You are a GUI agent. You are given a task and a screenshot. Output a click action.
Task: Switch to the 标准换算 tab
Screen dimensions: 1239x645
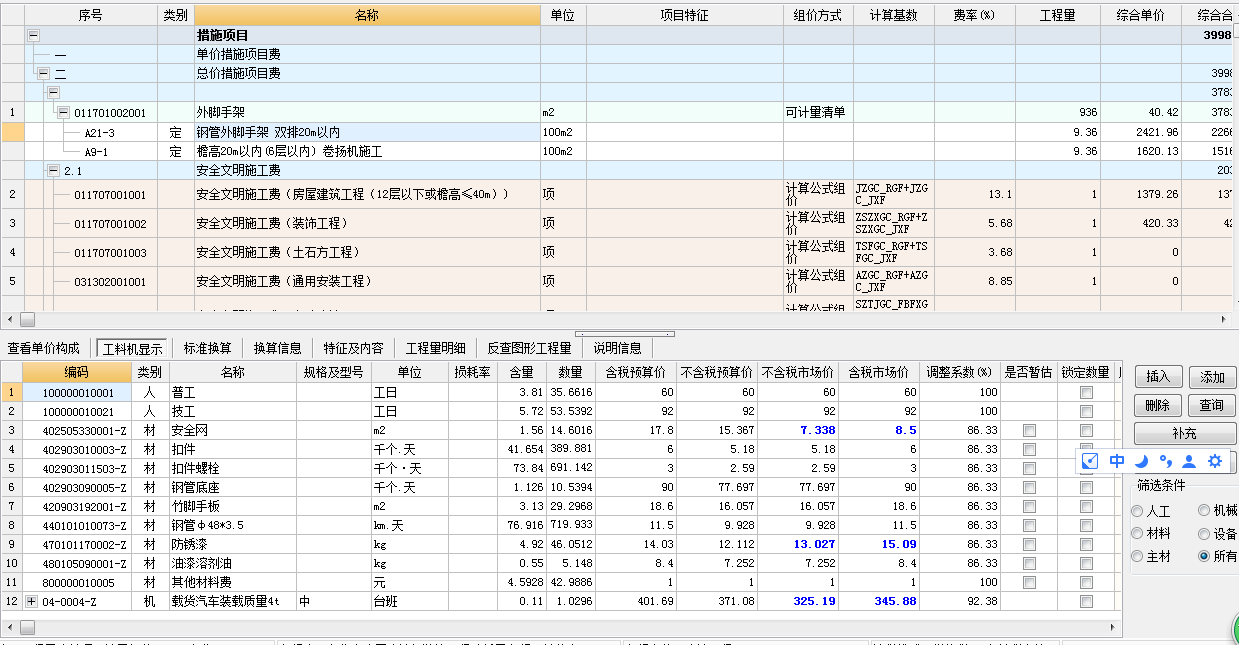[207, 348]
